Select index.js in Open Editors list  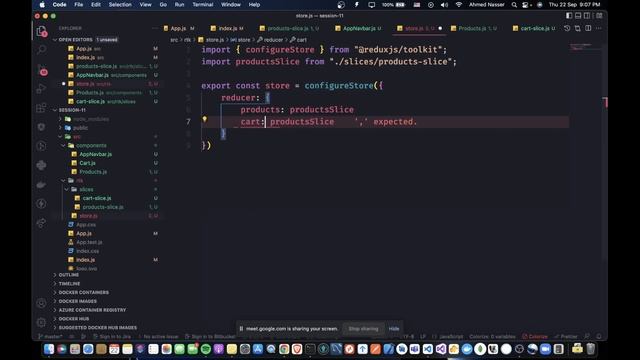click(85, 57)
